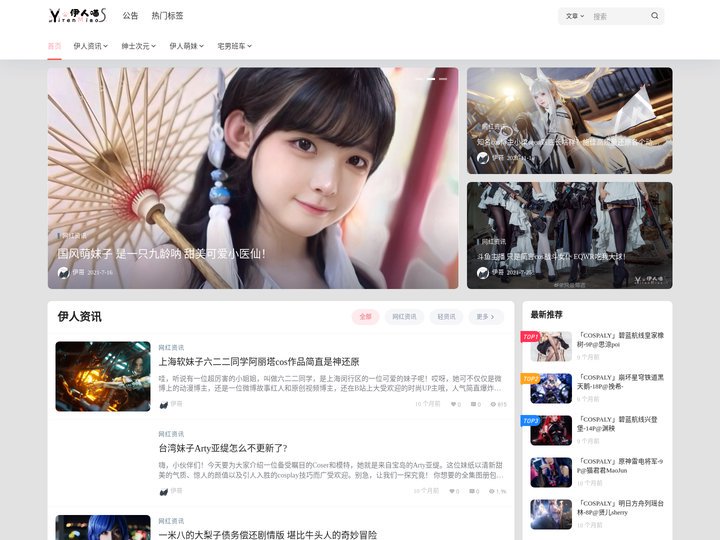Expand the 伊人萌妹 nav menu
This screenshot has width=720, height=540.
[186, 46]
